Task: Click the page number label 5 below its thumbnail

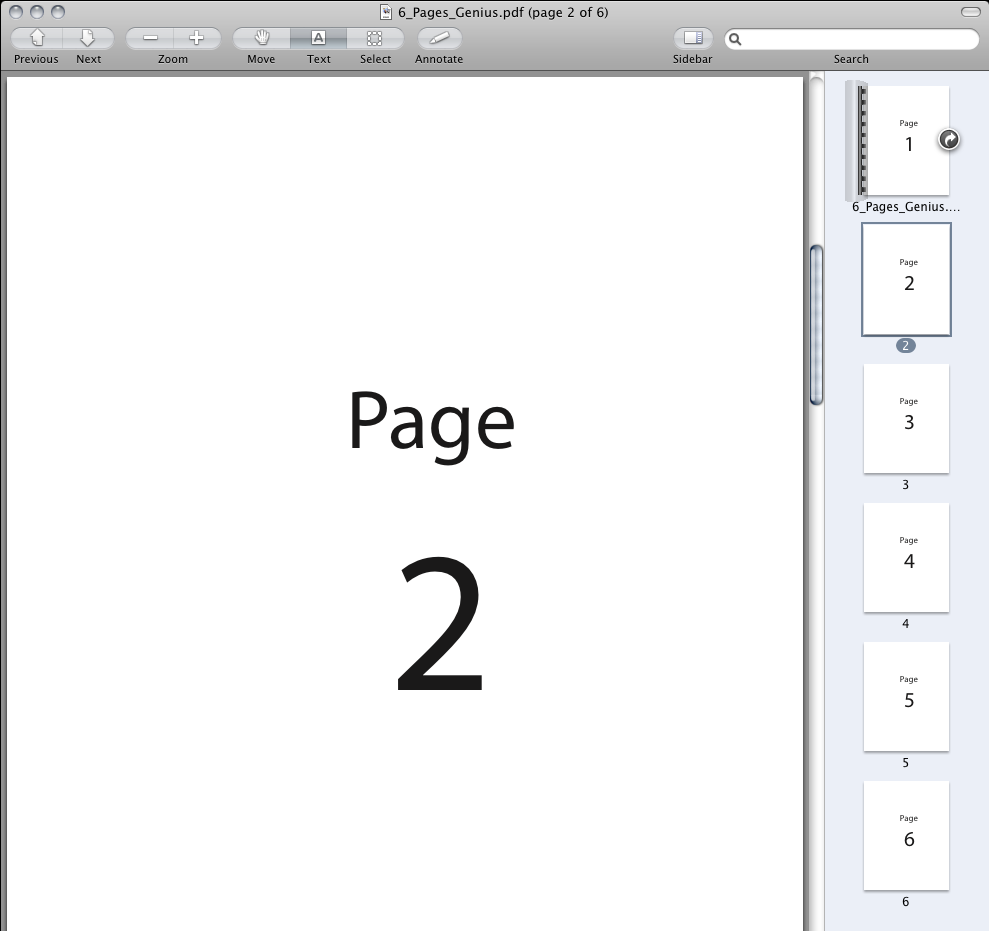Action: coord(906,763)
